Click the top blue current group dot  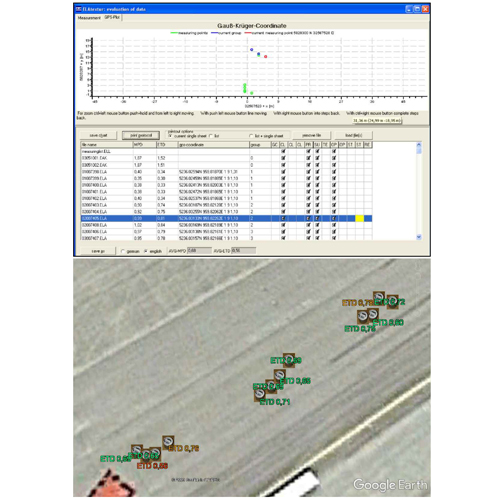(252, 50)
